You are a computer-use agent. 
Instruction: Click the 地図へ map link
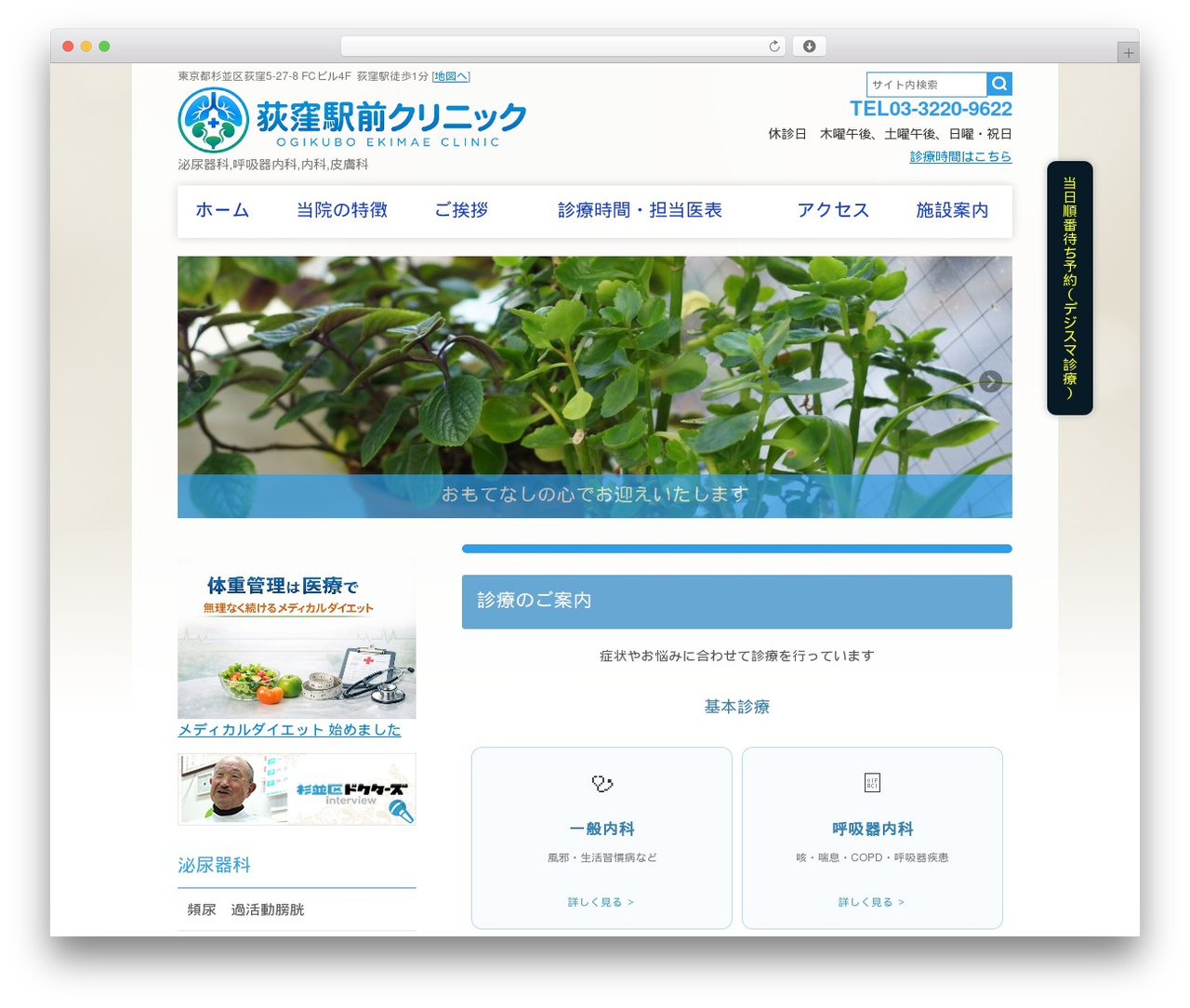coord(451,76)
